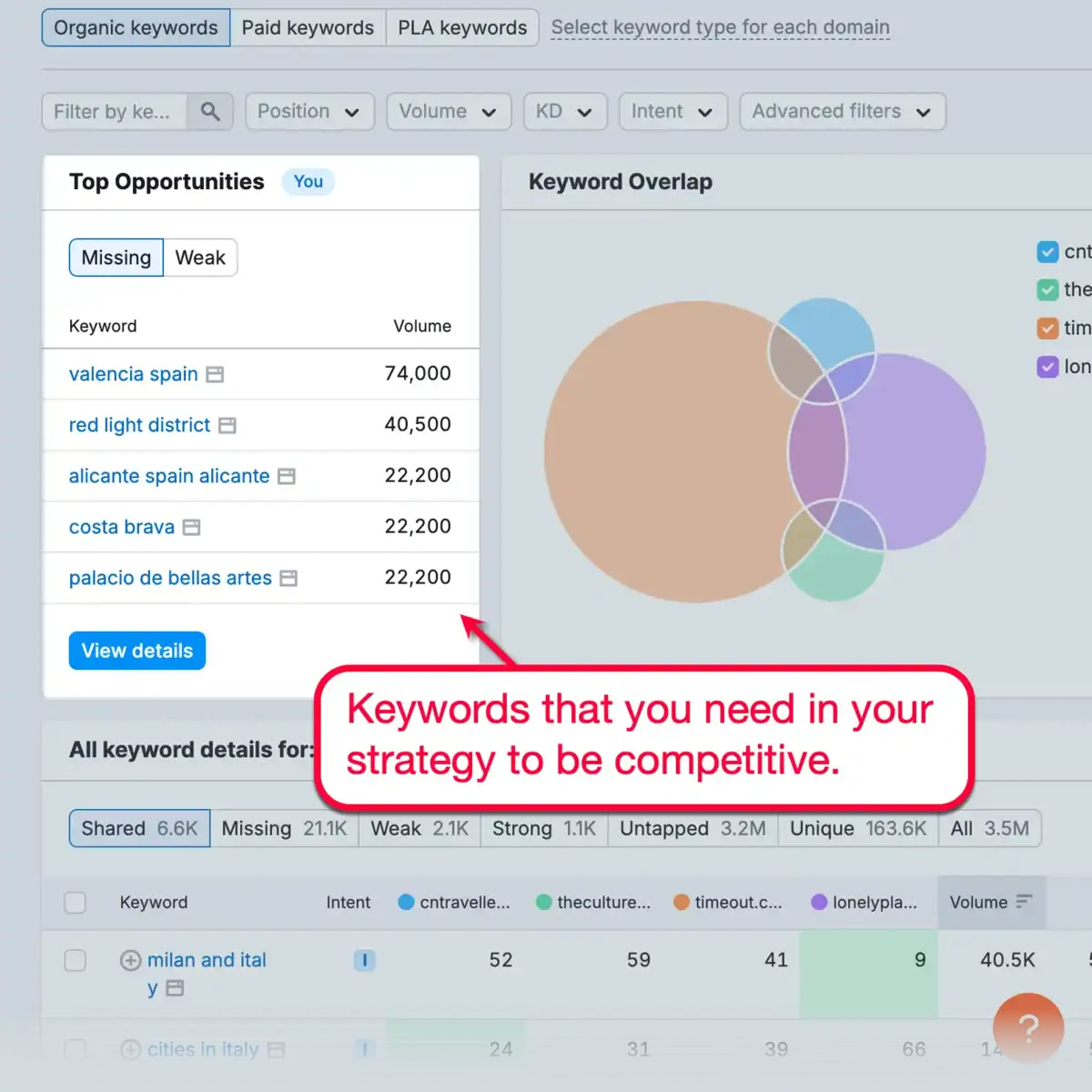Click the SERP icon beside costa brava
This screenshot has width=1092, height=1092.
(x=190, y=527)
